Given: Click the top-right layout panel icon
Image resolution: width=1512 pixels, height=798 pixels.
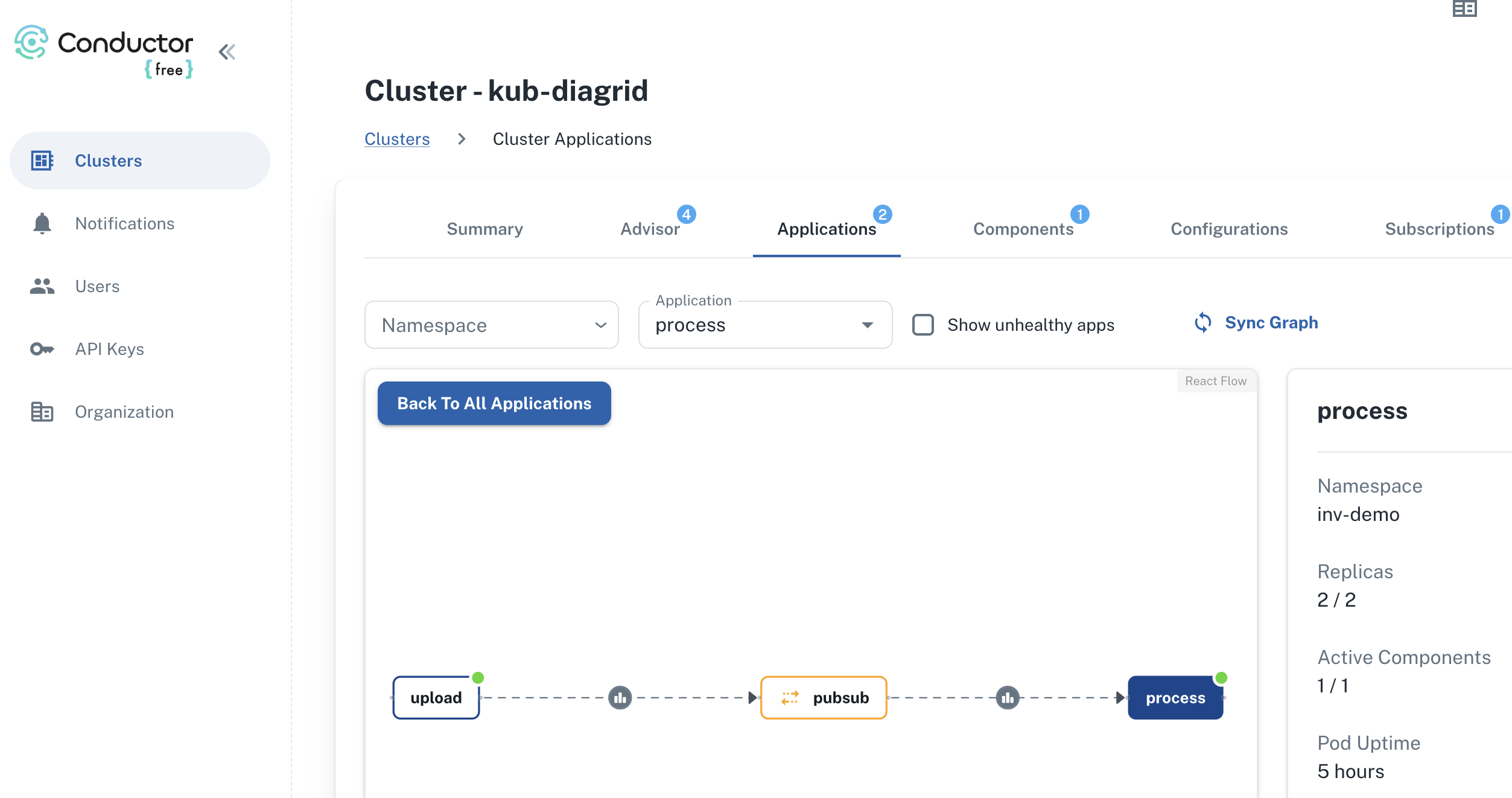Looking at the screenshot, I should pyautogui.click(x=1464, y=9).
